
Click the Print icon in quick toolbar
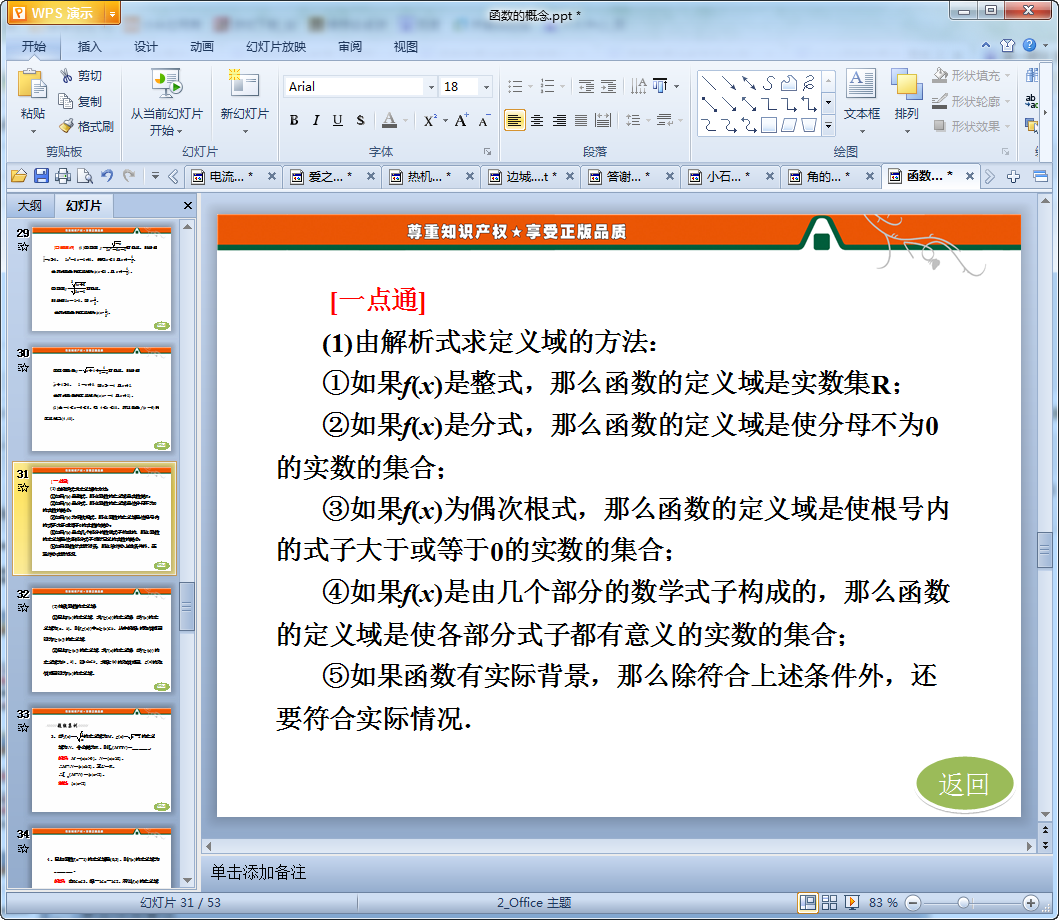pos(63,176)
